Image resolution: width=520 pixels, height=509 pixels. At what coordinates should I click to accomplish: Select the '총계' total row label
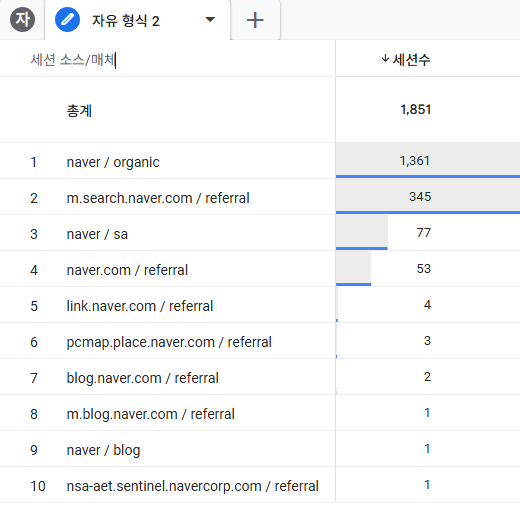(x=79, y=110)
